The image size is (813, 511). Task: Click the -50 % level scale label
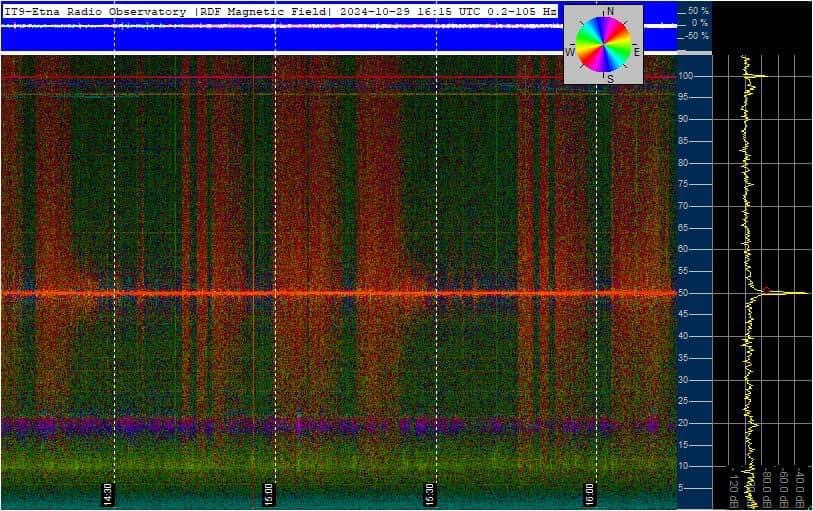(695, 36)
